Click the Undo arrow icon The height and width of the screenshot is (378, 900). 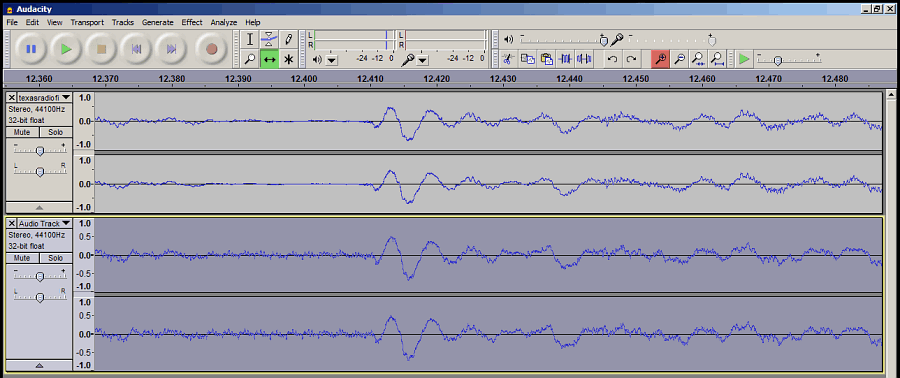click(x=612, y=59)
